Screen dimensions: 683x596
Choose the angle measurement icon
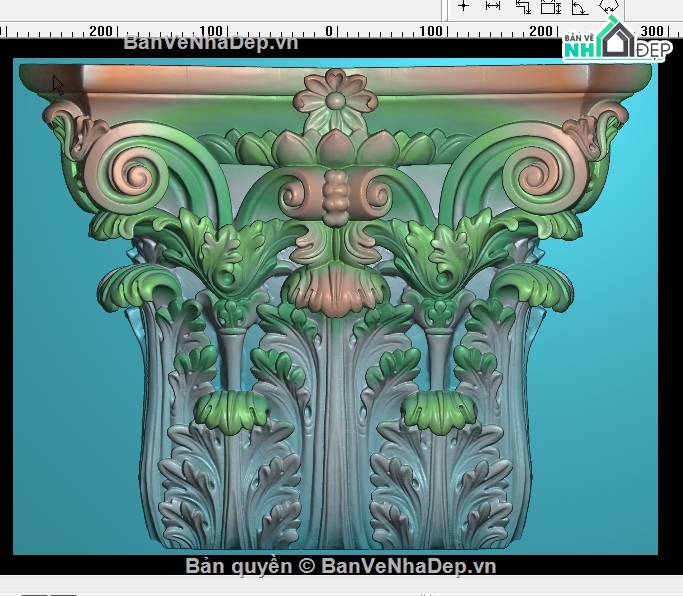[x=579, y=7]
